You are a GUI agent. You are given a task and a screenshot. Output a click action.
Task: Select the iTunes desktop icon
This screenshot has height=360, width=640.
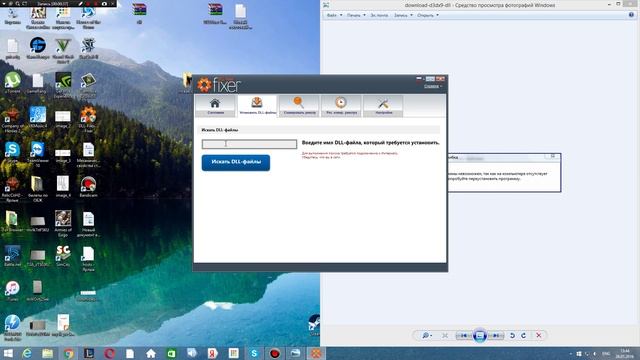click(12, 291)
